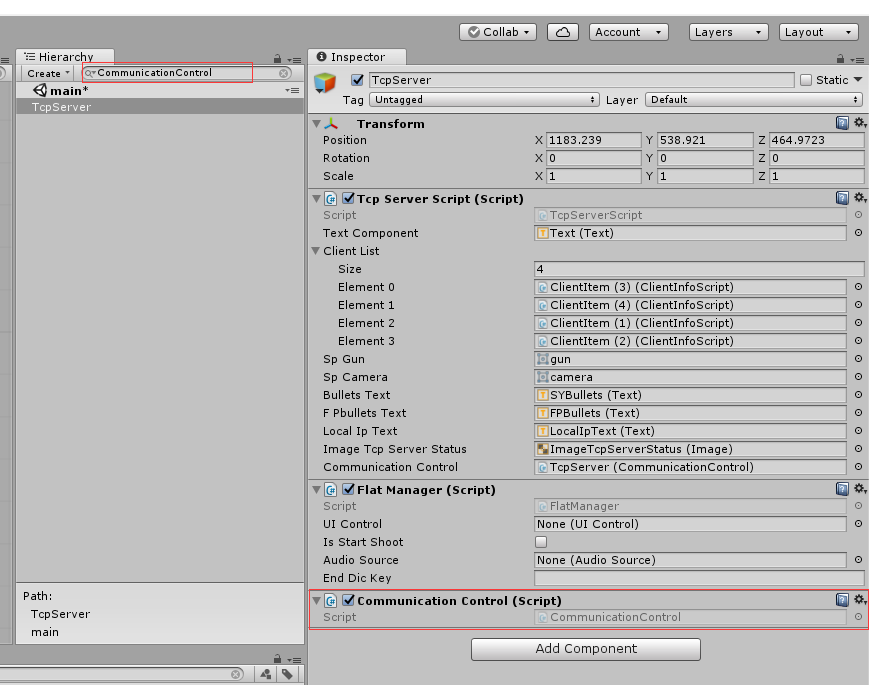The image size is (869, 685).
Task: Open object picker for Element 2
Action: point(858,323)
